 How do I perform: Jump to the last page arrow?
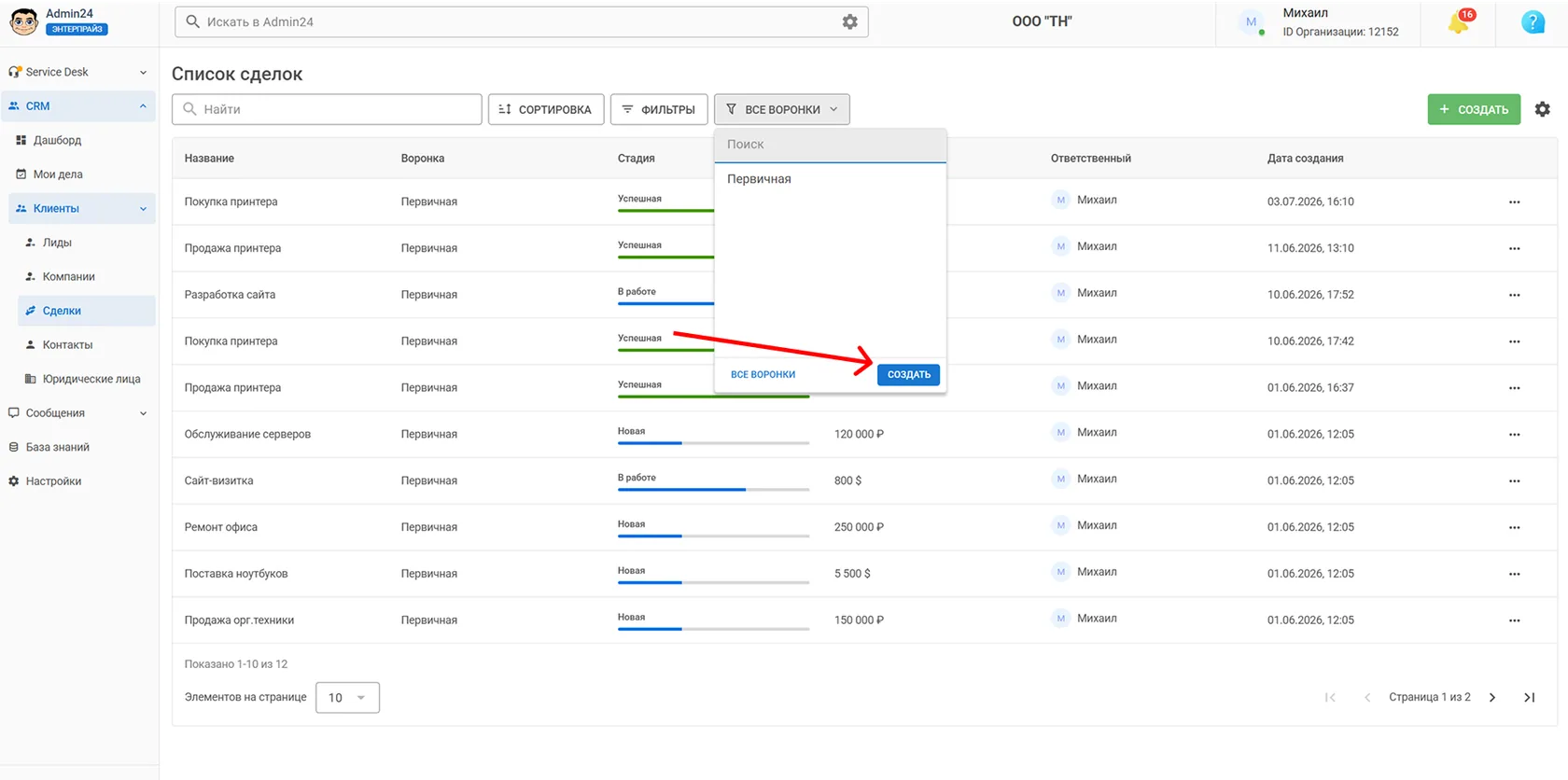point(1529,697)
